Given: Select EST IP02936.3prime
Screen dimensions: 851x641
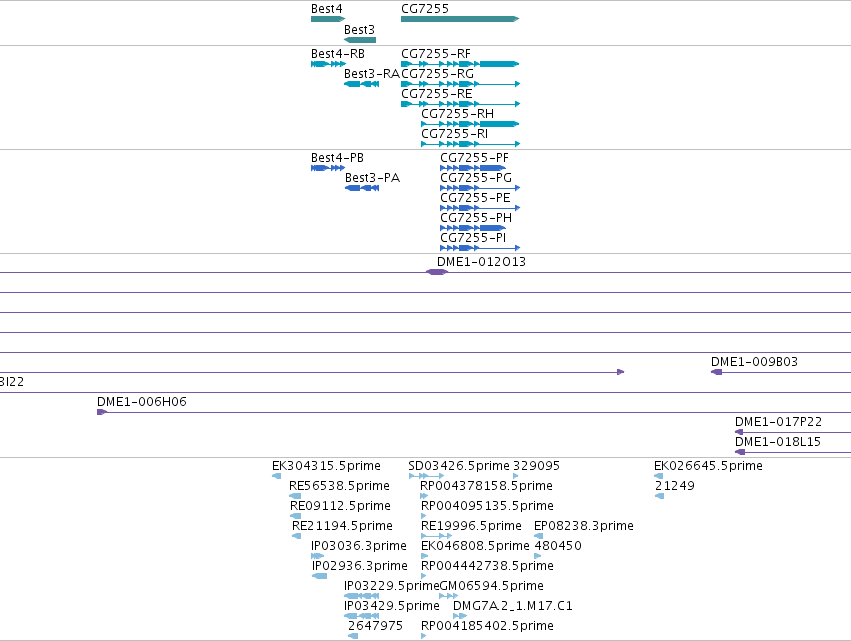Looking at the screenshot, I should pos(320,576).
